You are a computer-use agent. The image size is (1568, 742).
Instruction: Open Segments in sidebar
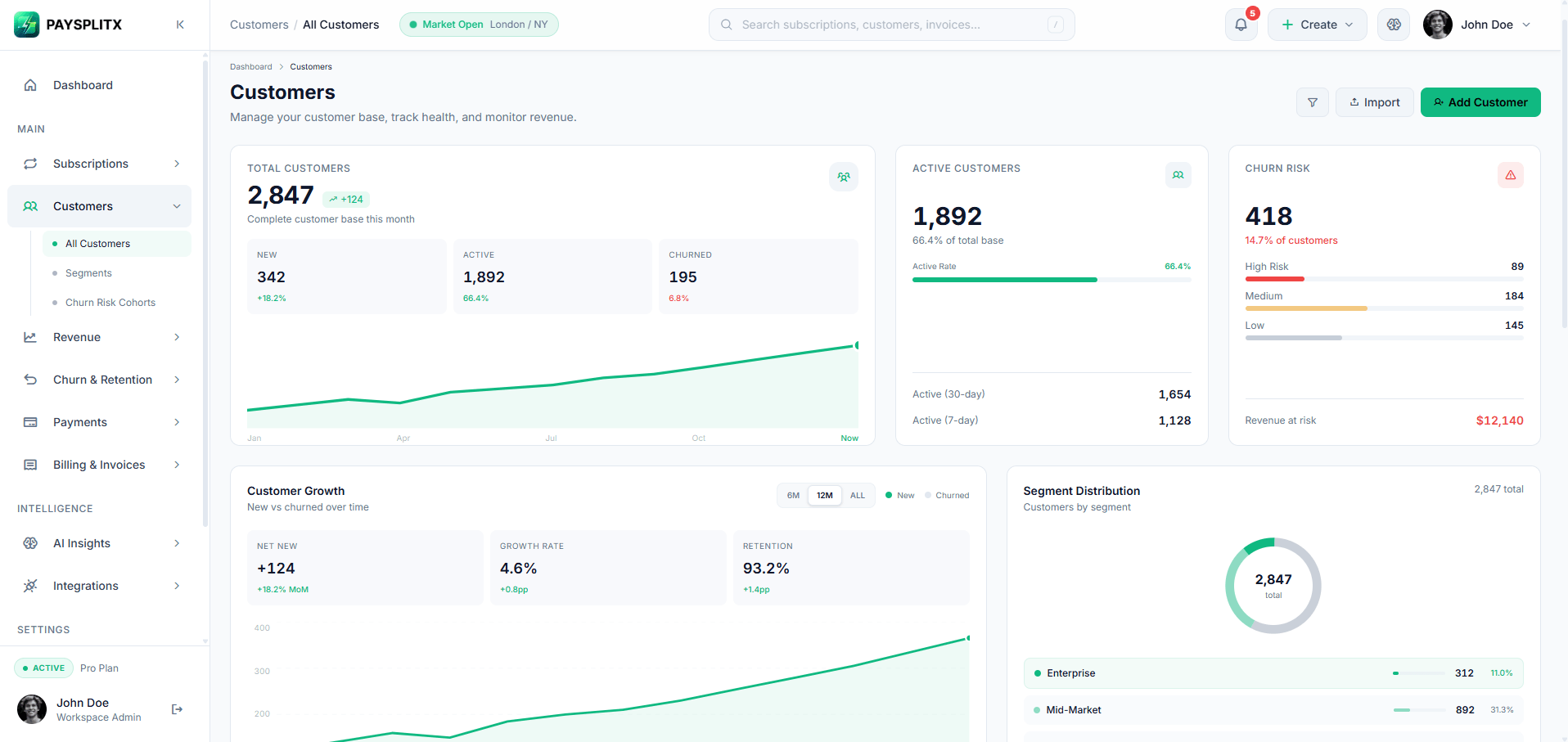tap(117, 273)
